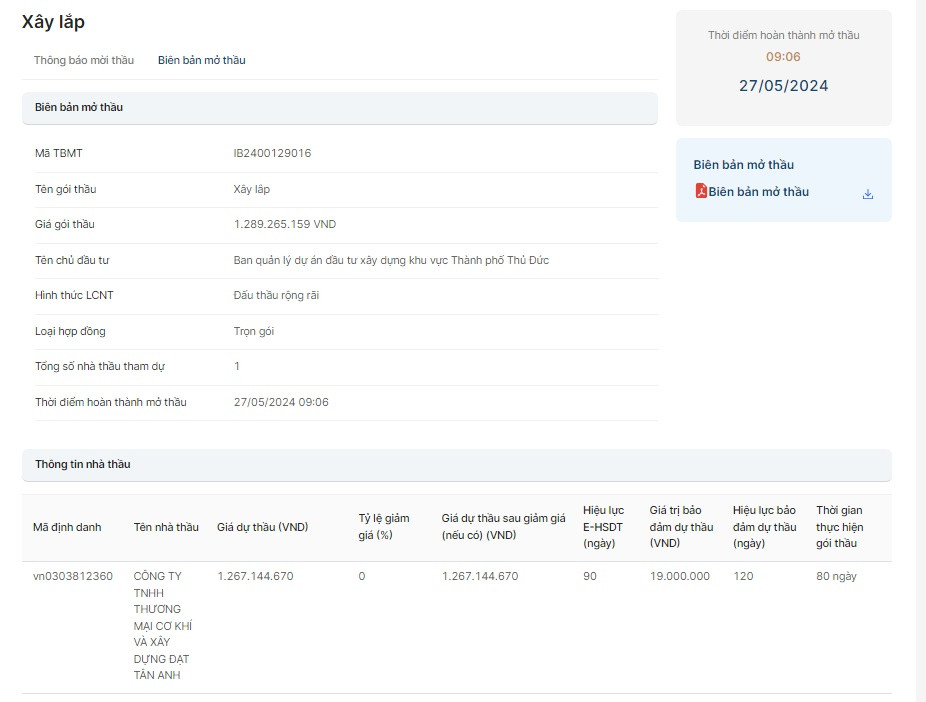
Task: Click the download icon for Biên bản mở thầu
Action: click(867, 194)
